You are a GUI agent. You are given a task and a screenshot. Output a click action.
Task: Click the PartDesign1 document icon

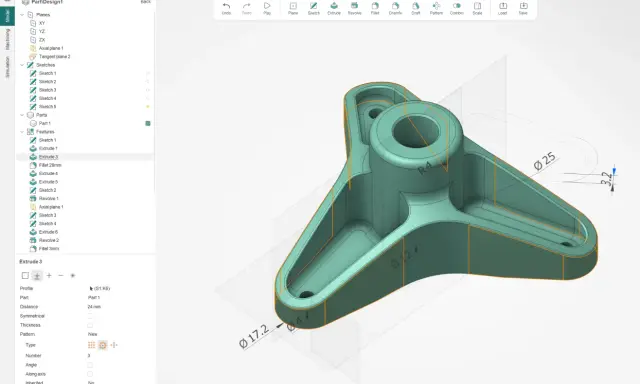coord(26,2)
